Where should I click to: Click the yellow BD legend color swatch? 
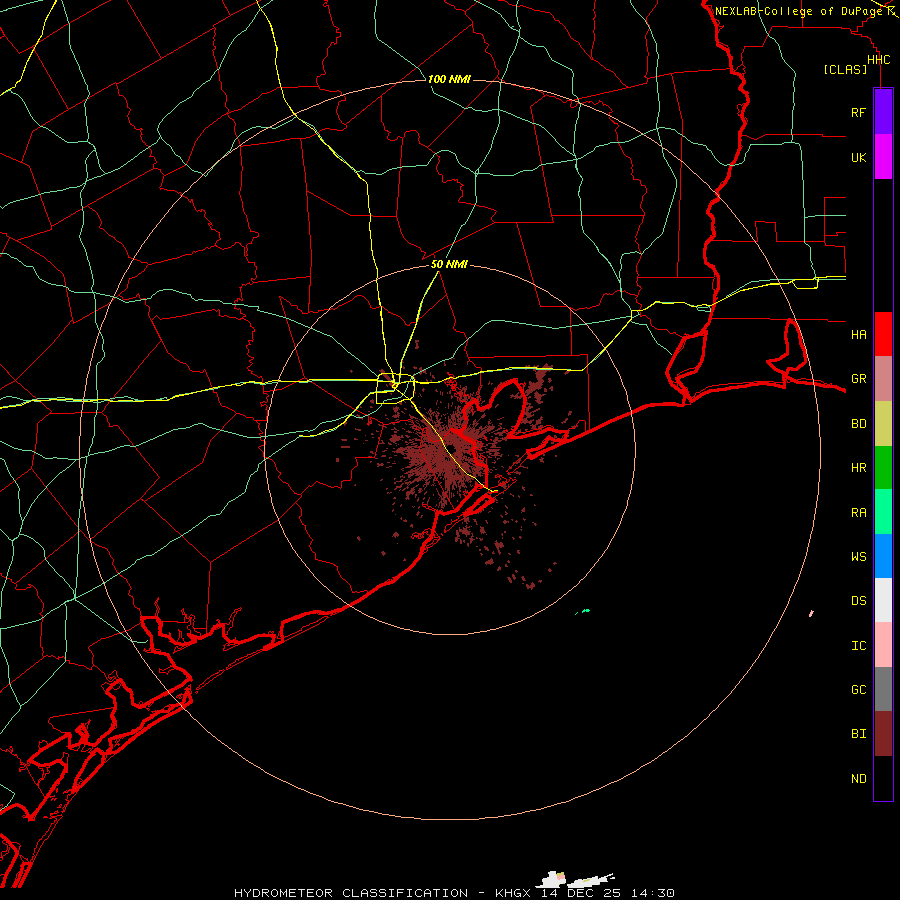tap(883, 424)
